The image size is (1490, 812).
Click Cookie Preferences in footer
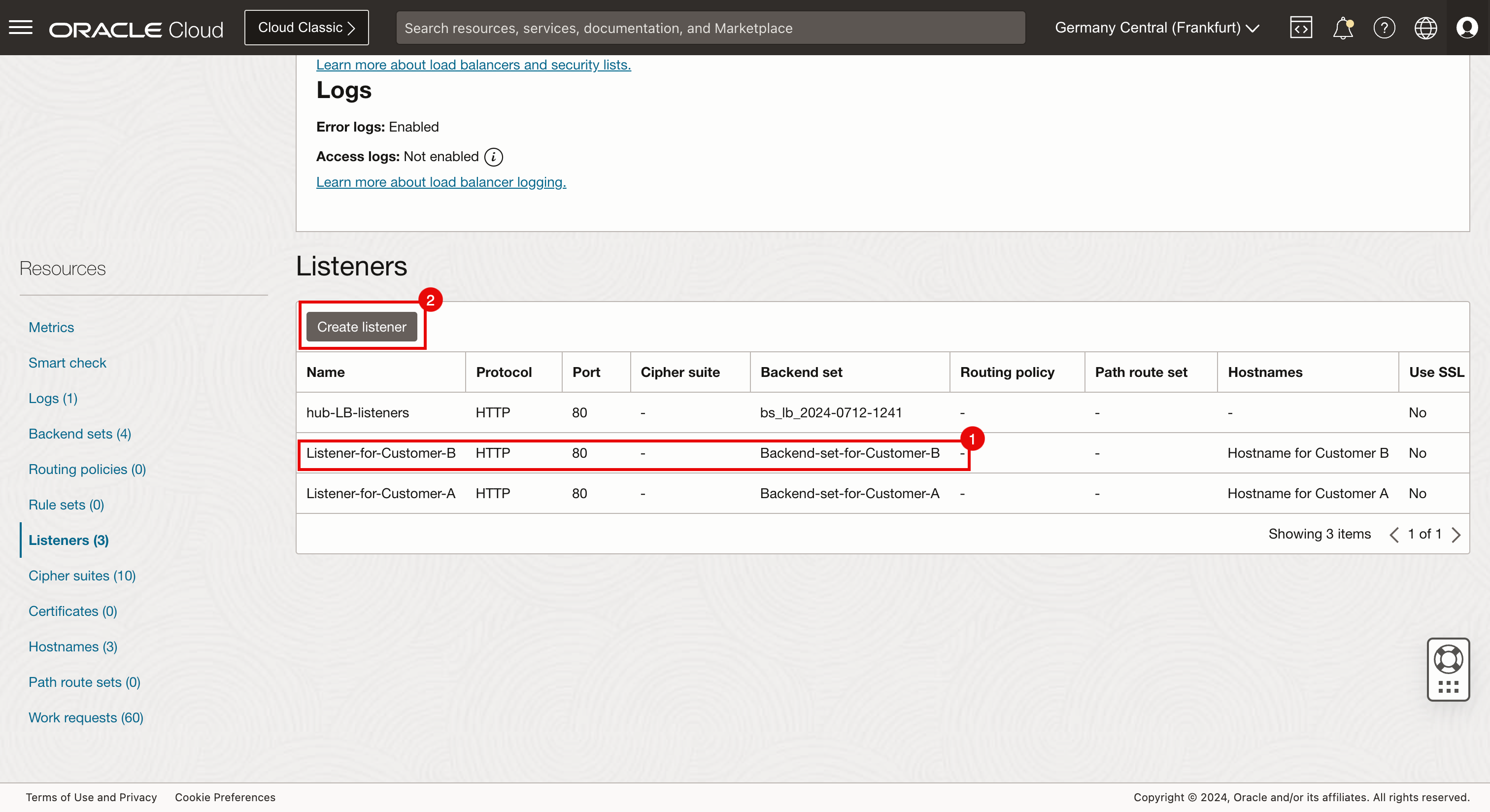click(225, 797)
